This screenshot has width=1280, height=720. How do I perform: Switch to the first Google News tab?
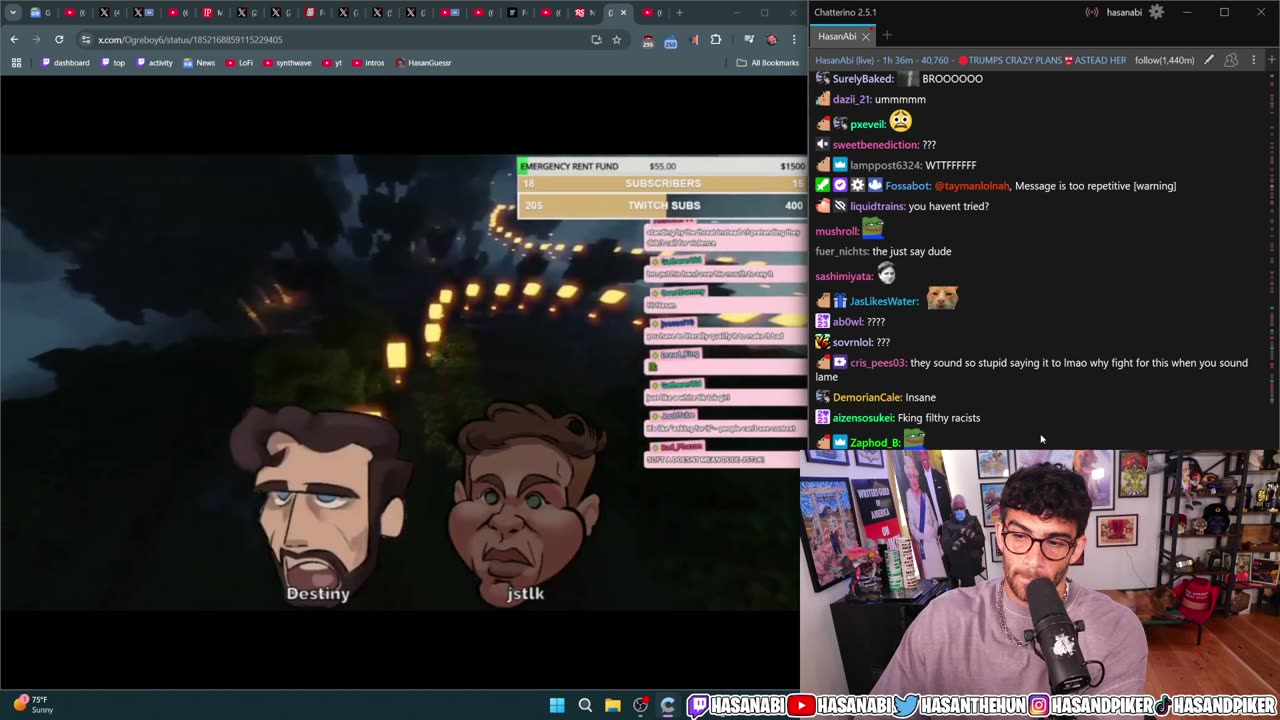click(x=40, y=13)
